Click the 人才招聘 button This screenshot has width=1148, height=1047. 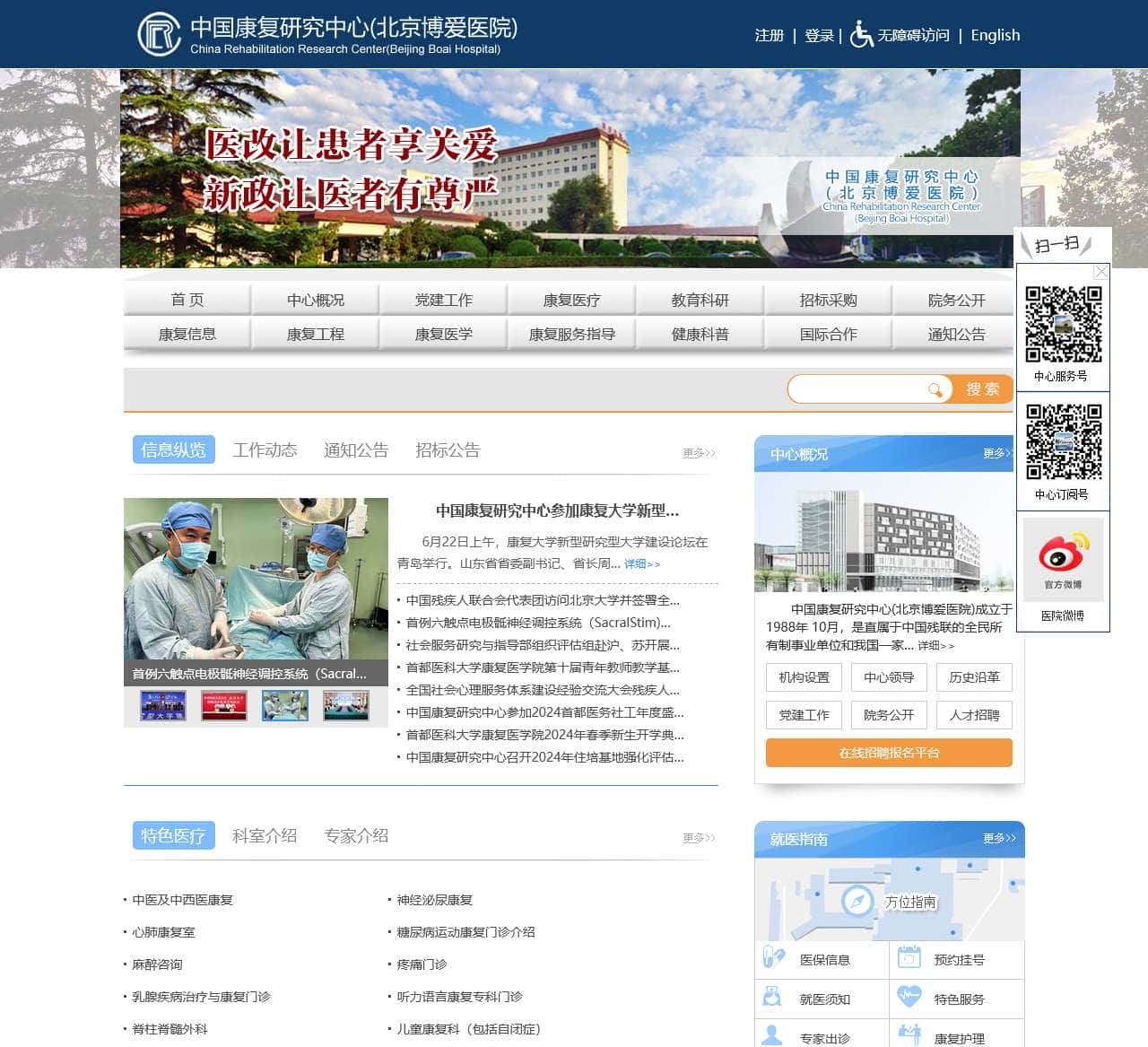click(974, 715)
